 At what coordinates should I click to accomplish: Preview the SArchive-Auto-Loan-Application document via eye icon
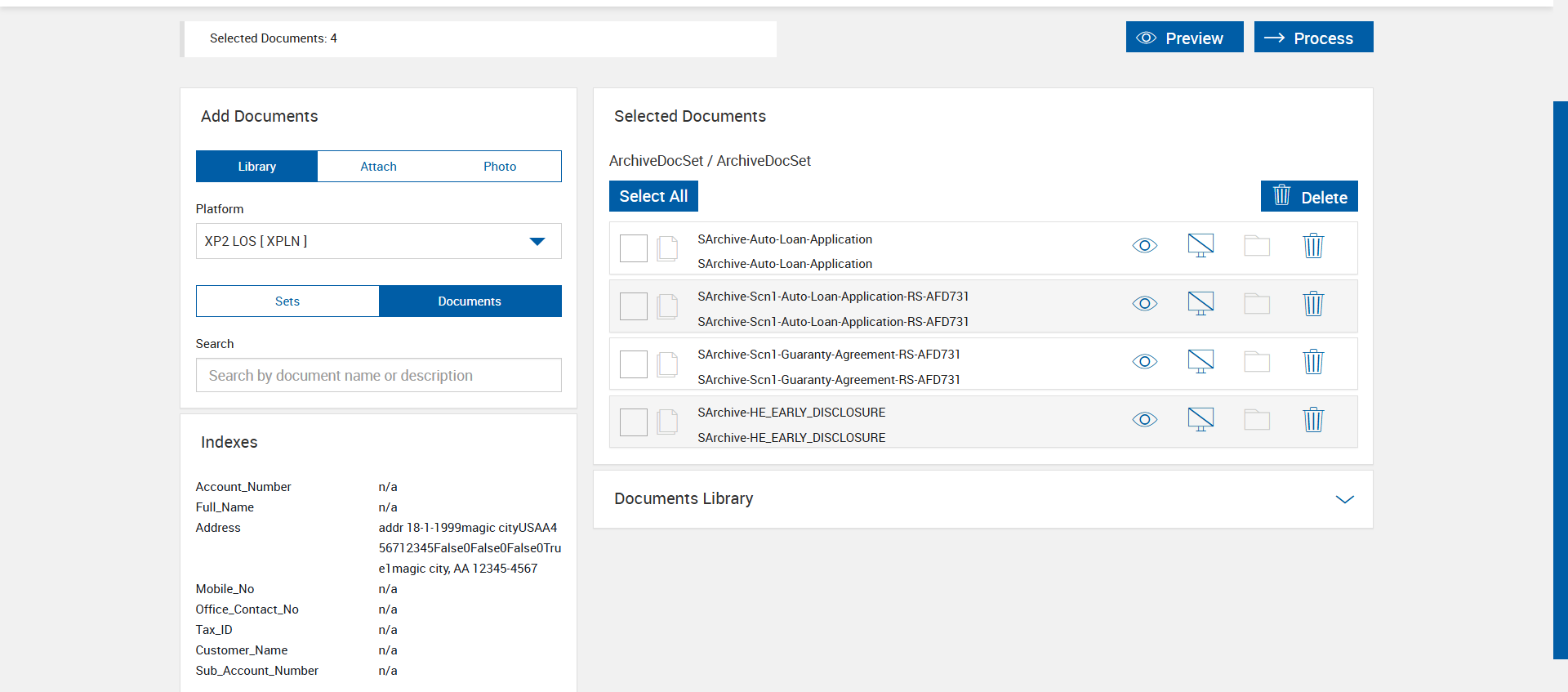click(x=1144, y=246)
